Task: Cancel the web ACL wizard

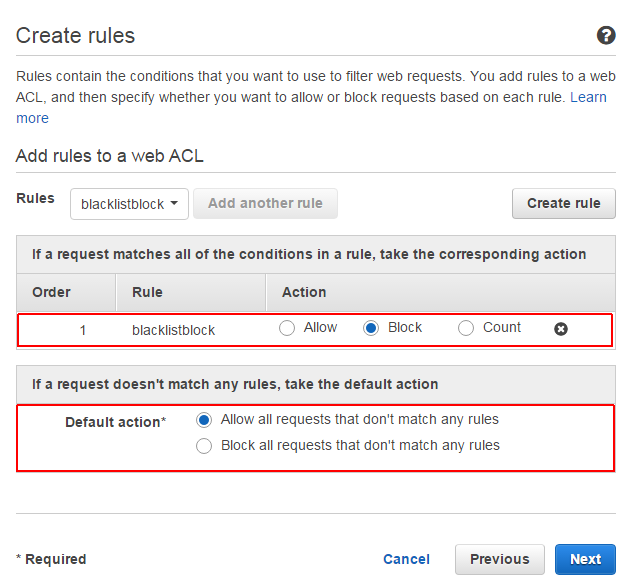Action: (406, 559)
